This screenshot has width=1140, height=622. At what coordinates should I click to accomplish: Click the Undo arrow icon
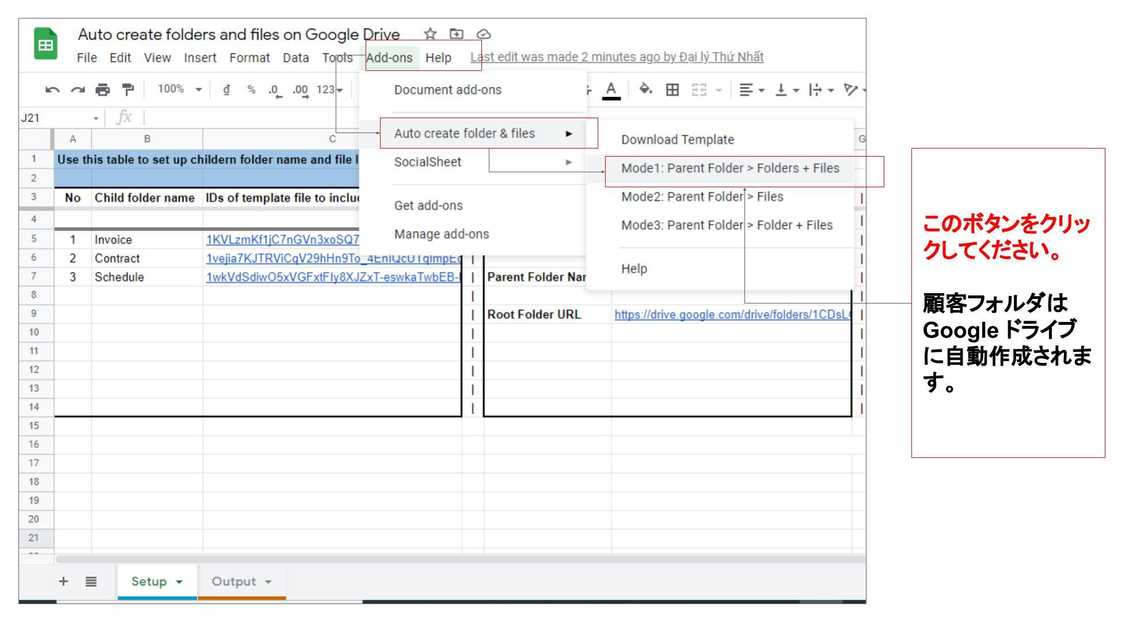[52, 90]
